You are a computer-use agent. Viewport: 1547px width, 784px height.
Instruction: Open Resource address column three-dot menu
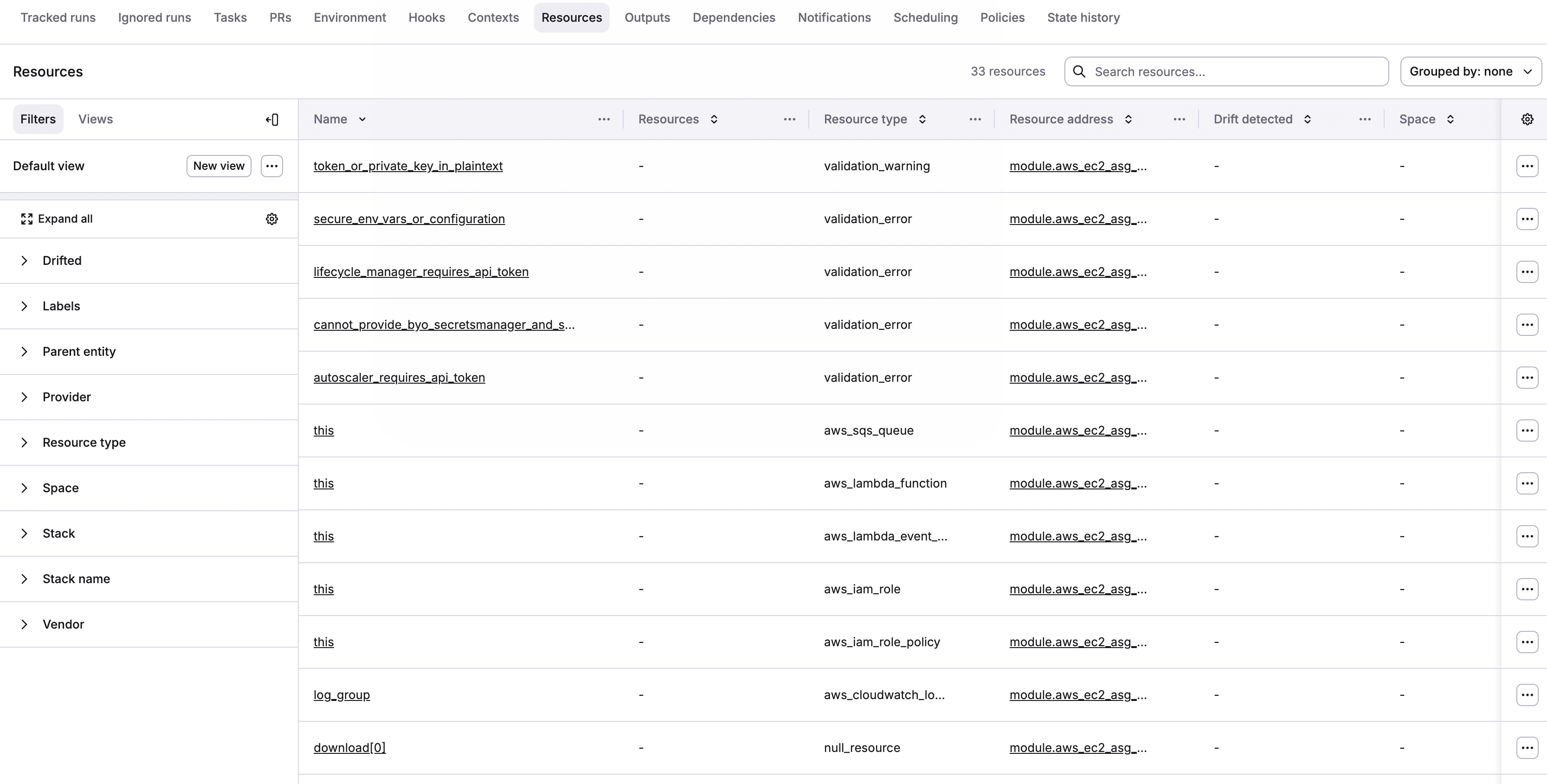tap(1180, 120)
